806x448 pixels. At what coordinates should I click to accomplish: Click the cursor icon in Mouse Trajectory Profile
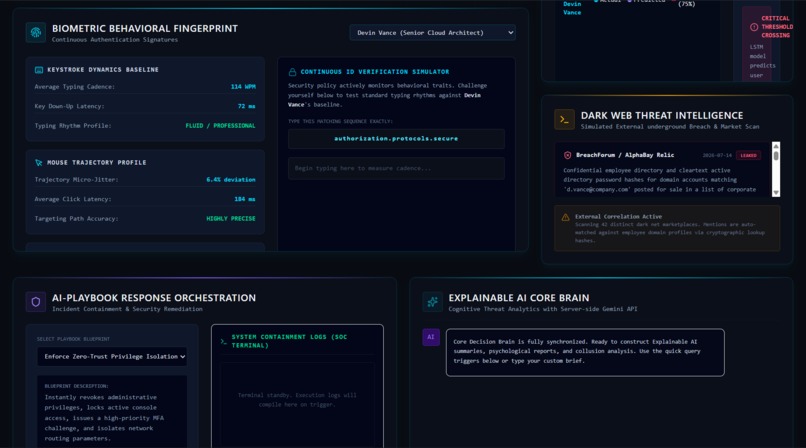point(39,162)
